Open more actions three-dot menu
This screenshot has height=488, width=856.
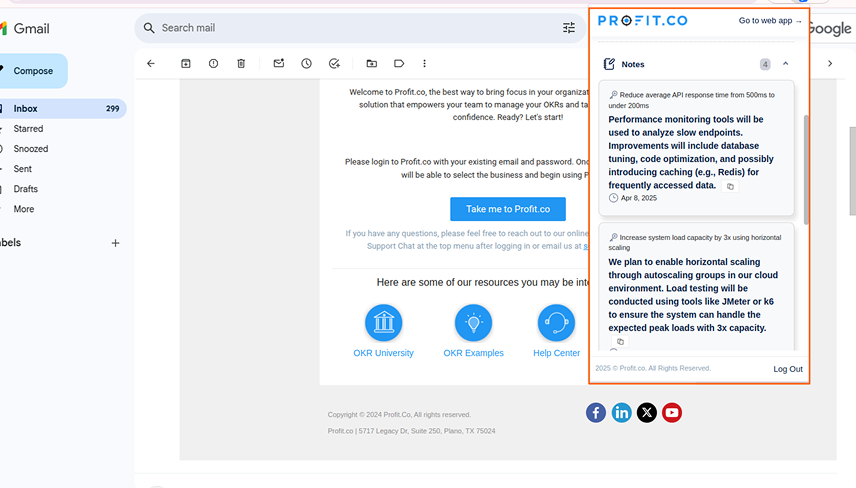click(x=424, y=63)
